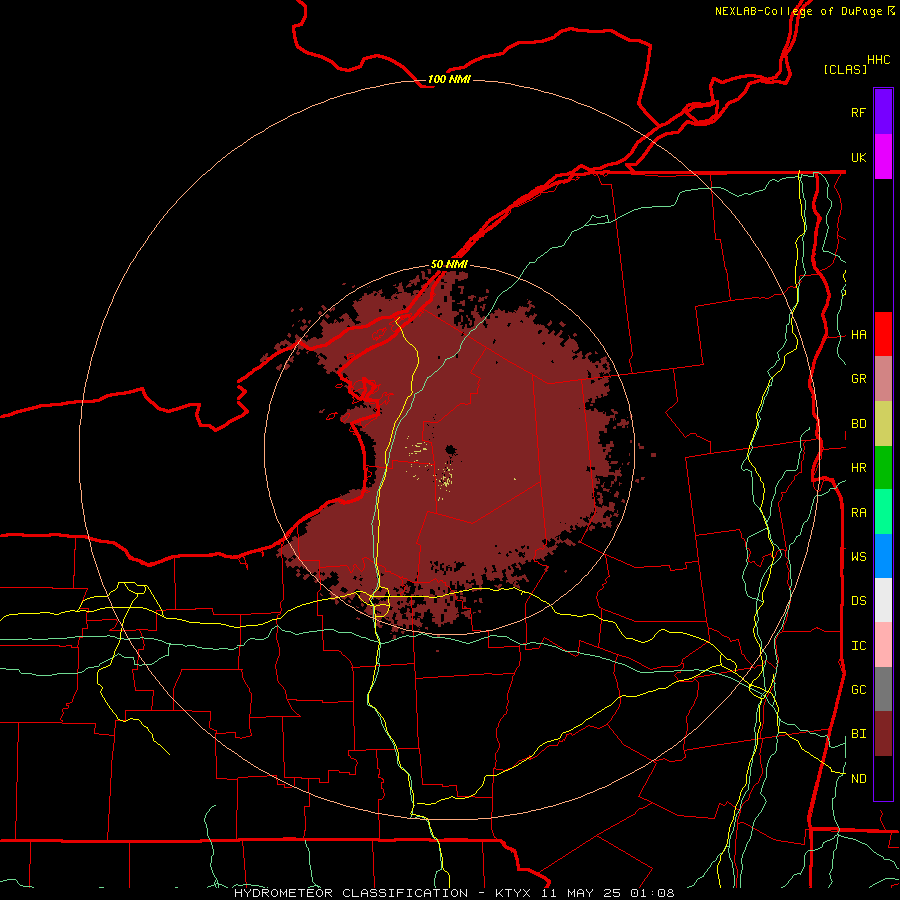Click the NEXLAB-College of DuPage text

click(798, 11)
